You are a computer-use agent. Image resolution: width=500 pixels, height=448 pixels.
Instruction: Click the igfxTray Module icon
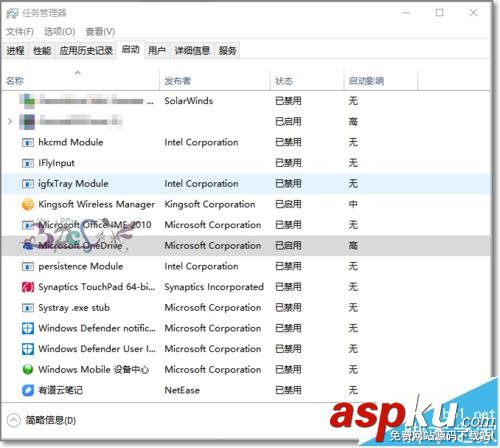(x=28, y=184)
